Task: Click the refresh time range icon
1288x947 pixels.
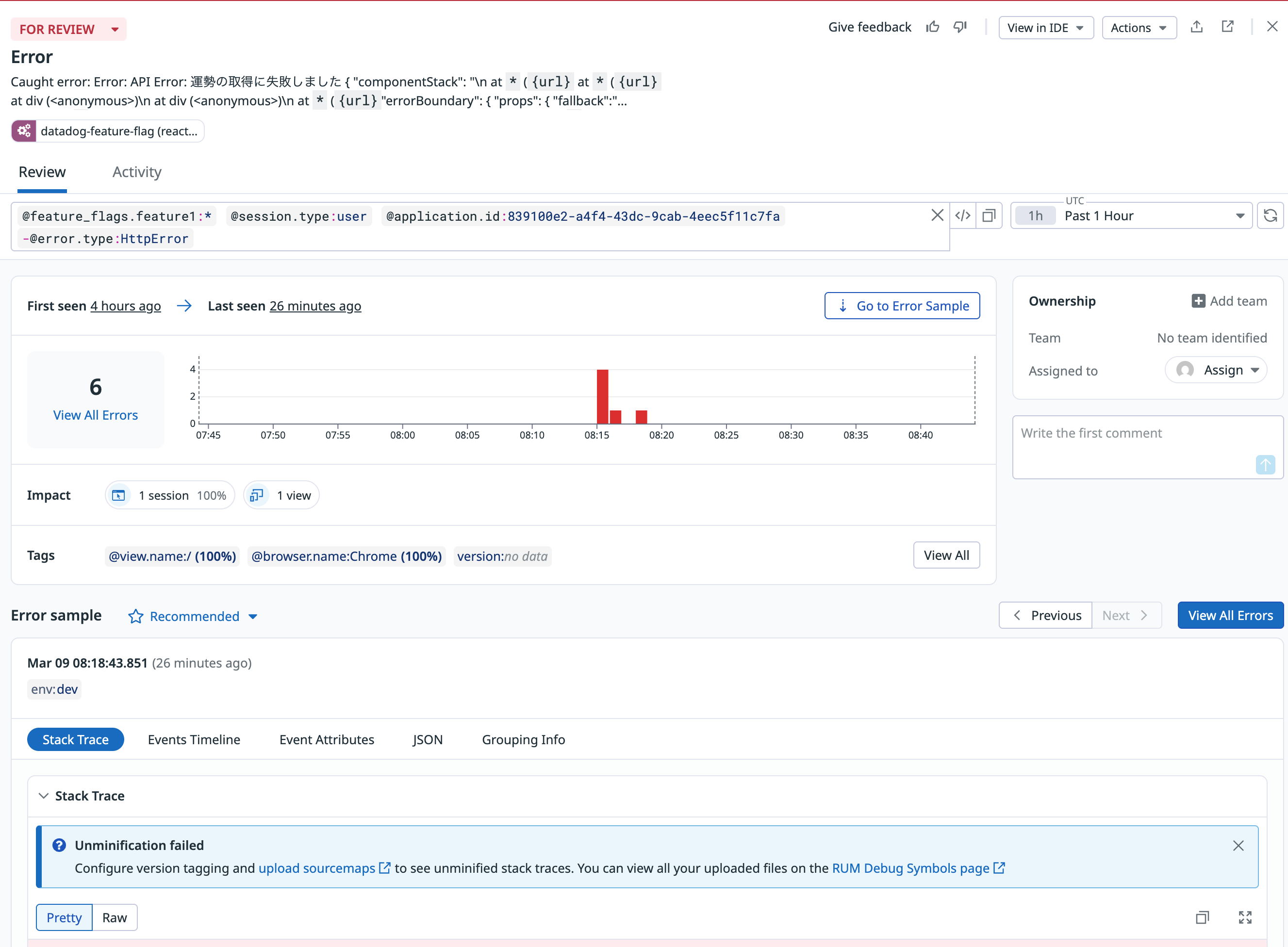Action: (x=1270, y=215)
